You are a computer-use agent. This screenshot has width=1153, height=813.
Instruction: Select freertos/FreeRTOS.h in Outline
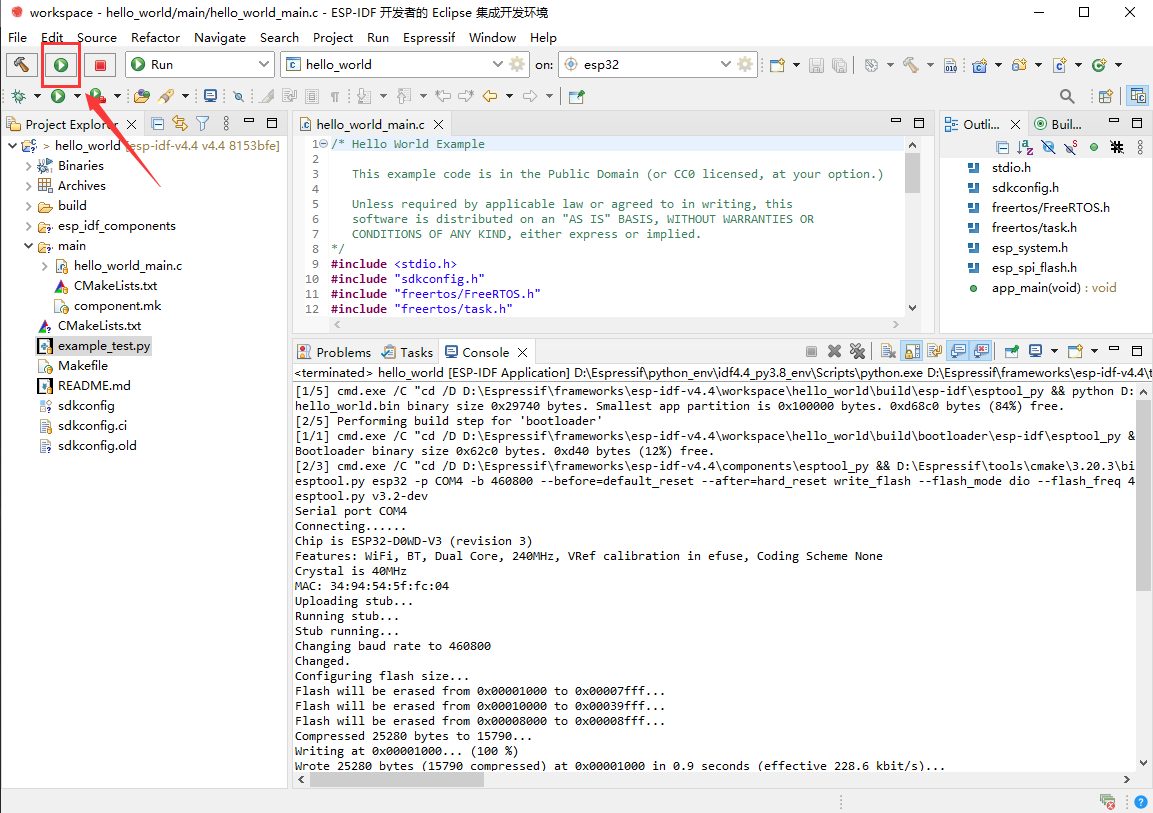click(x=1050, y=207)
